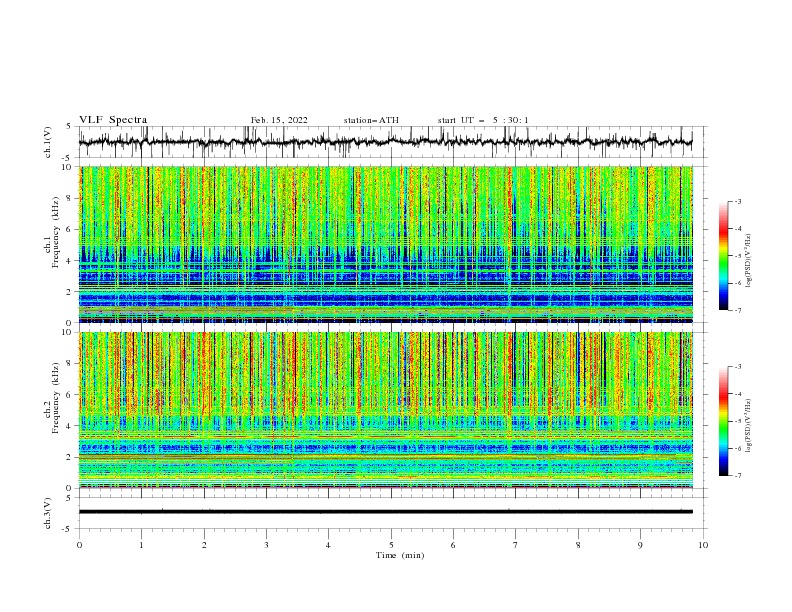Viewport: 792px width, 612px height.
Task: Click the upper ch.1 PSD color bar
Action: (x=723, y=256)
